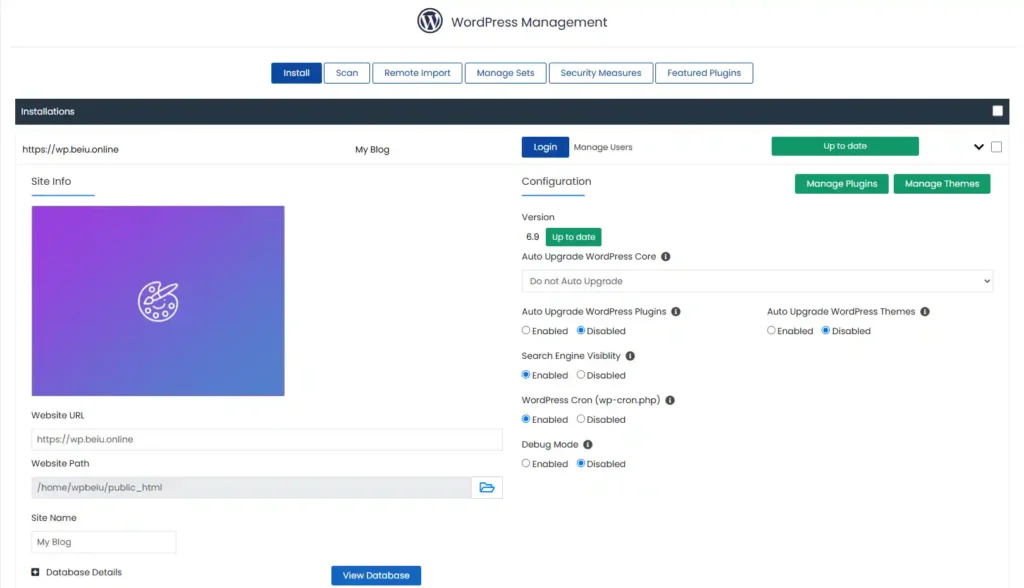This screenshot has height=588, width=1024.
Task: Click info icon beside Debug Mode
Action: tap(588, 444)
